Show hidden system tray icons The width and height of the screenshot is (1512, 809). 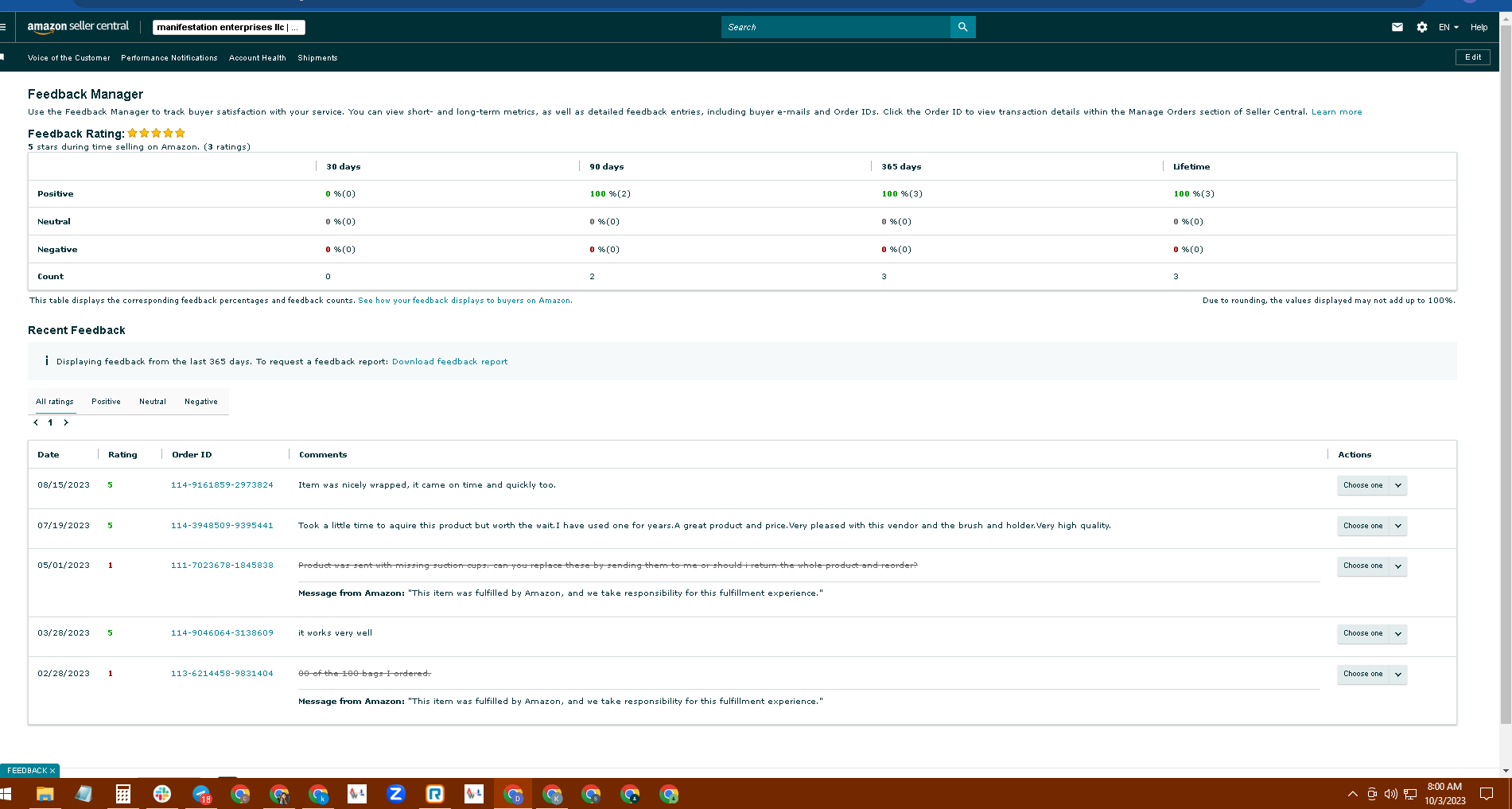click(x=1352, y=794)
